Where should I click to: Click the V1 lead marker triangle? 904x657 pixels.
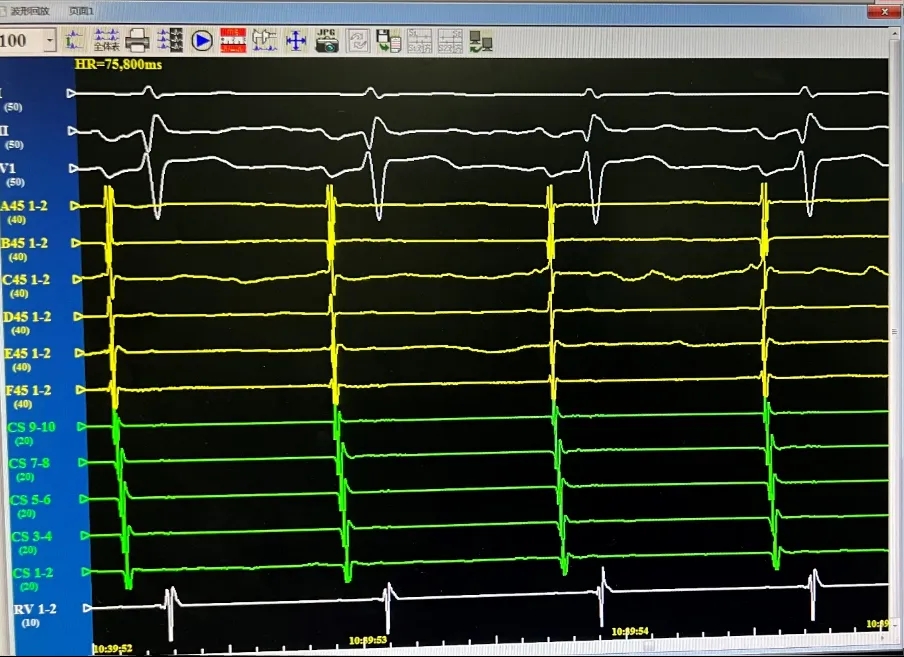pos(71,168)
